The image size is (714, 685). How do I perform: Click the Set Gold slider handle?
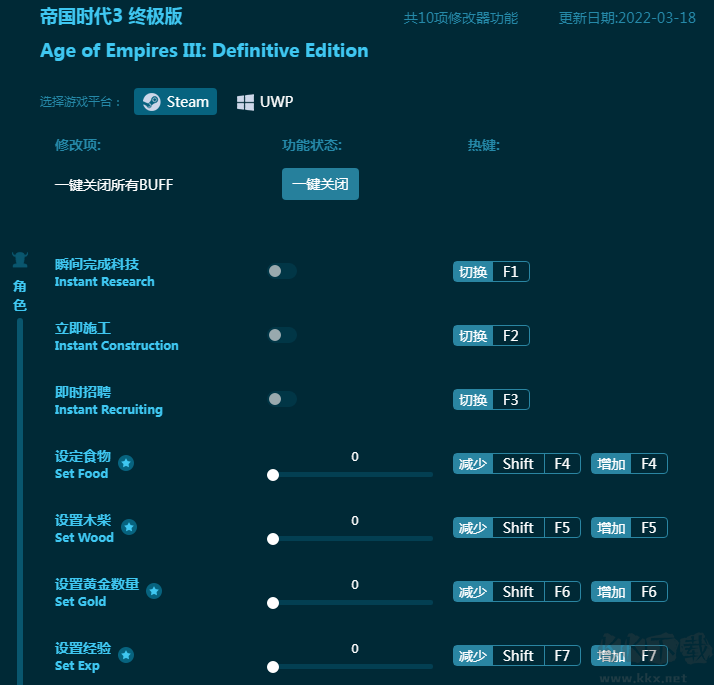tap(273, 603)
